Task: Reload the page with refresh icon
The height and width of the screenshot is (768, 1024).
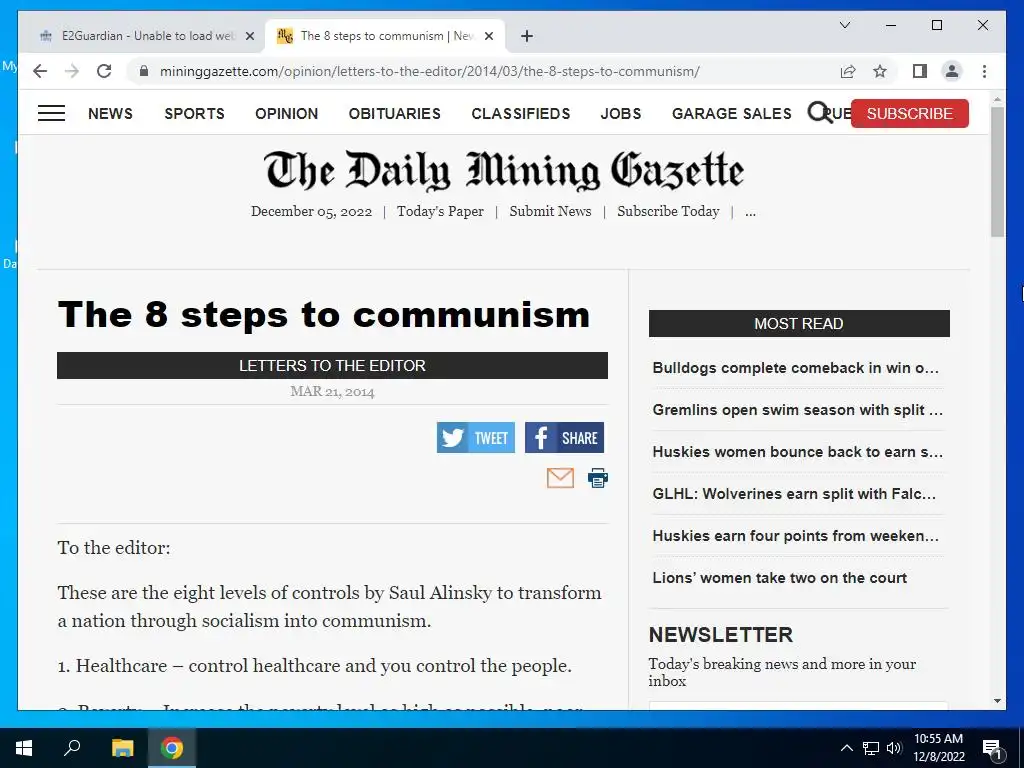Action: pos(104,71)
